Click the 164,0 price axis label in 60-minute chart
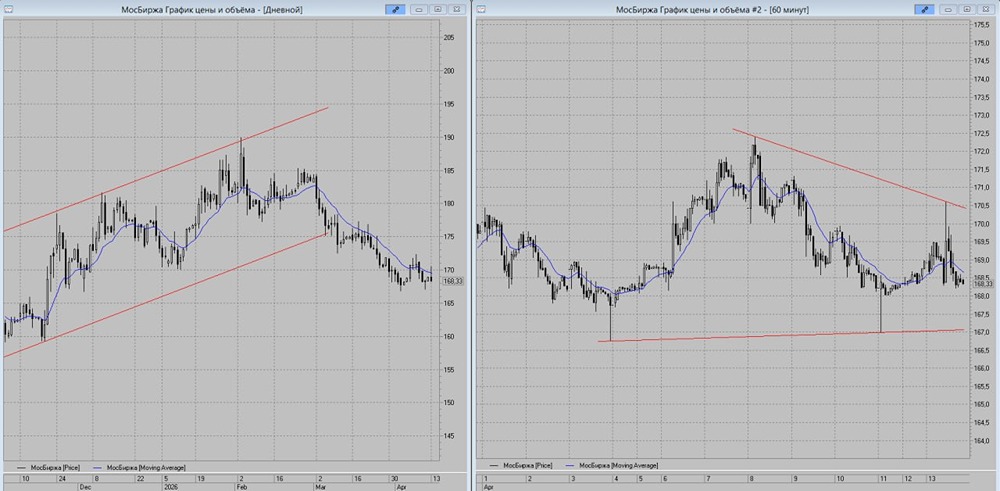 tap(981, 441)
